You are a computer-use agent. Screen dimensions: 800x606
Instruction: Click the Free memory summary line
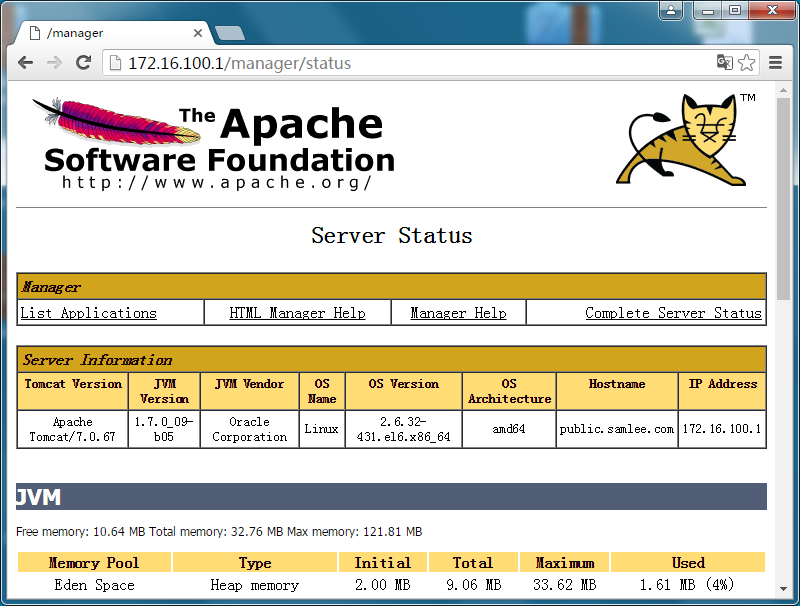[219, 532]
